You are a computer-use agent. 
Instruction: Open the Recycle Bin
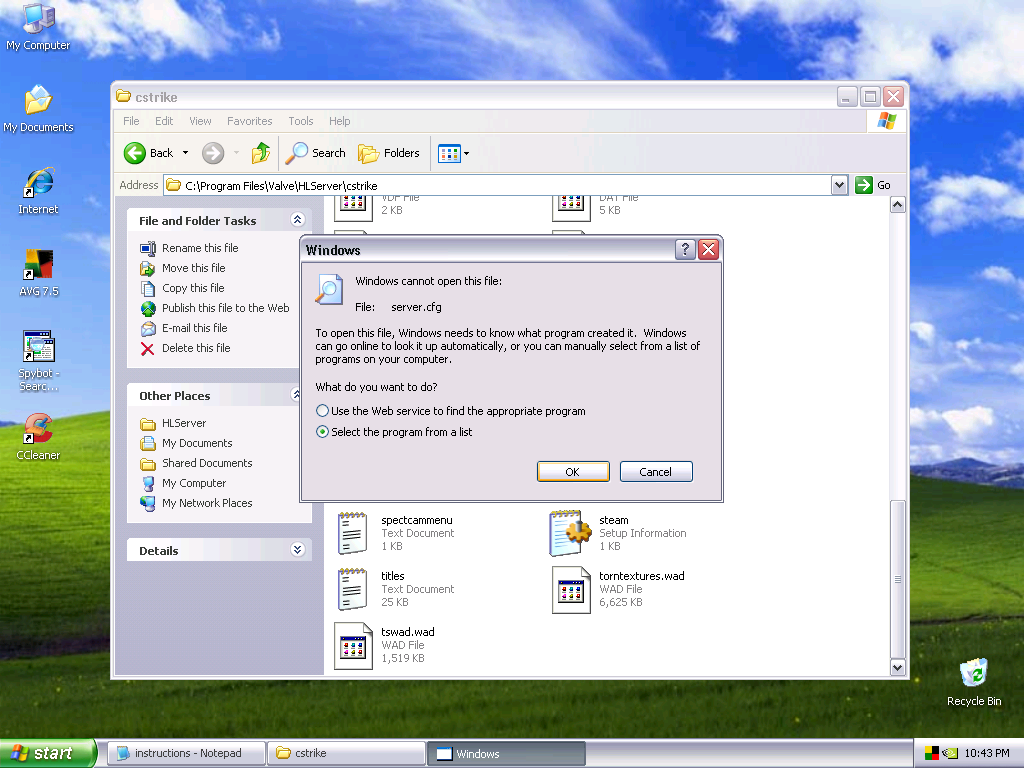974,682
